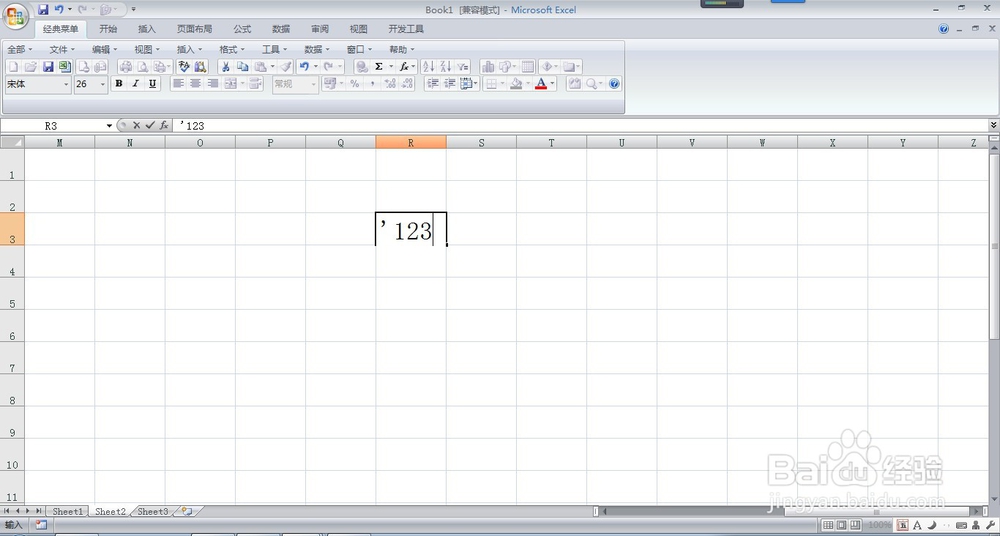Screen dimensions: 1000x536
Task: Switch to the 公式 ribbon tab
Action: 242,29
